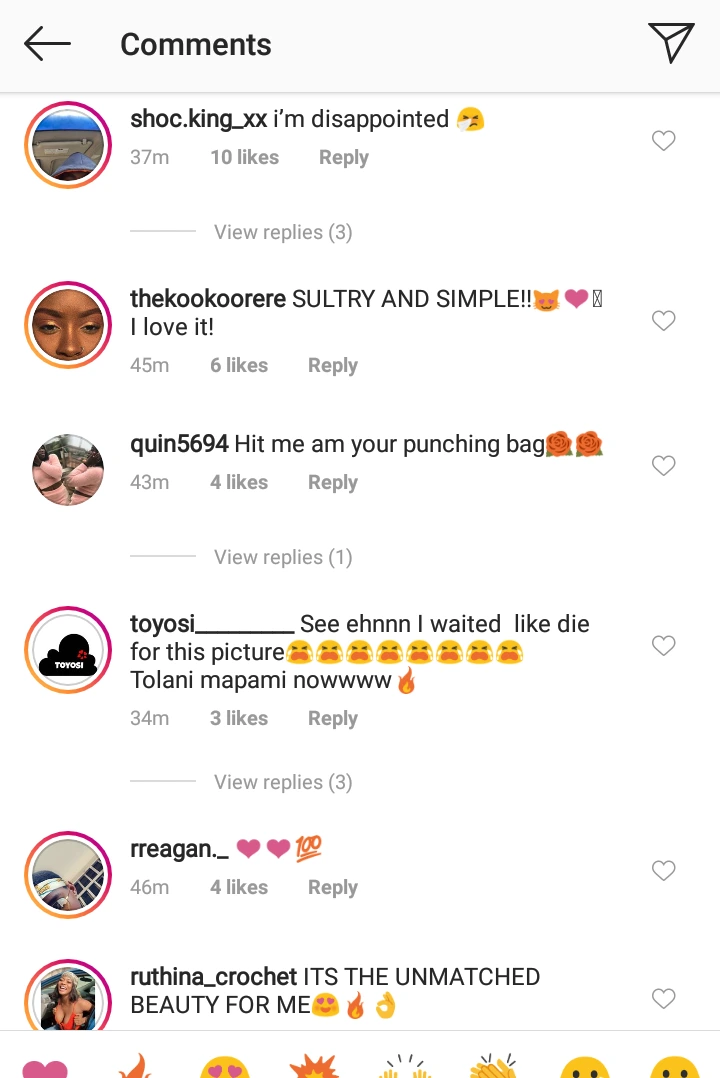720x1078 pixels.
Task: Like thekookoorere's comment with the heart
Action: click(x=663, y=321)
